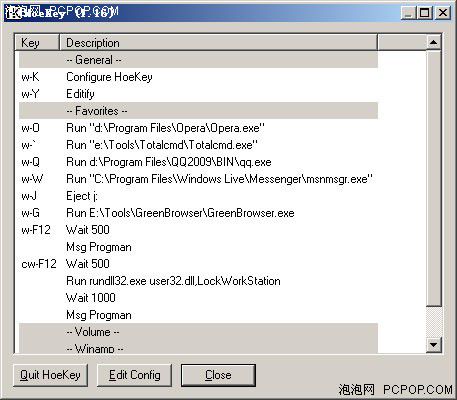This screenshot has height=400, width=457.
Task: Select the '-- Volume --' section row
Action: tap(198, 332)
